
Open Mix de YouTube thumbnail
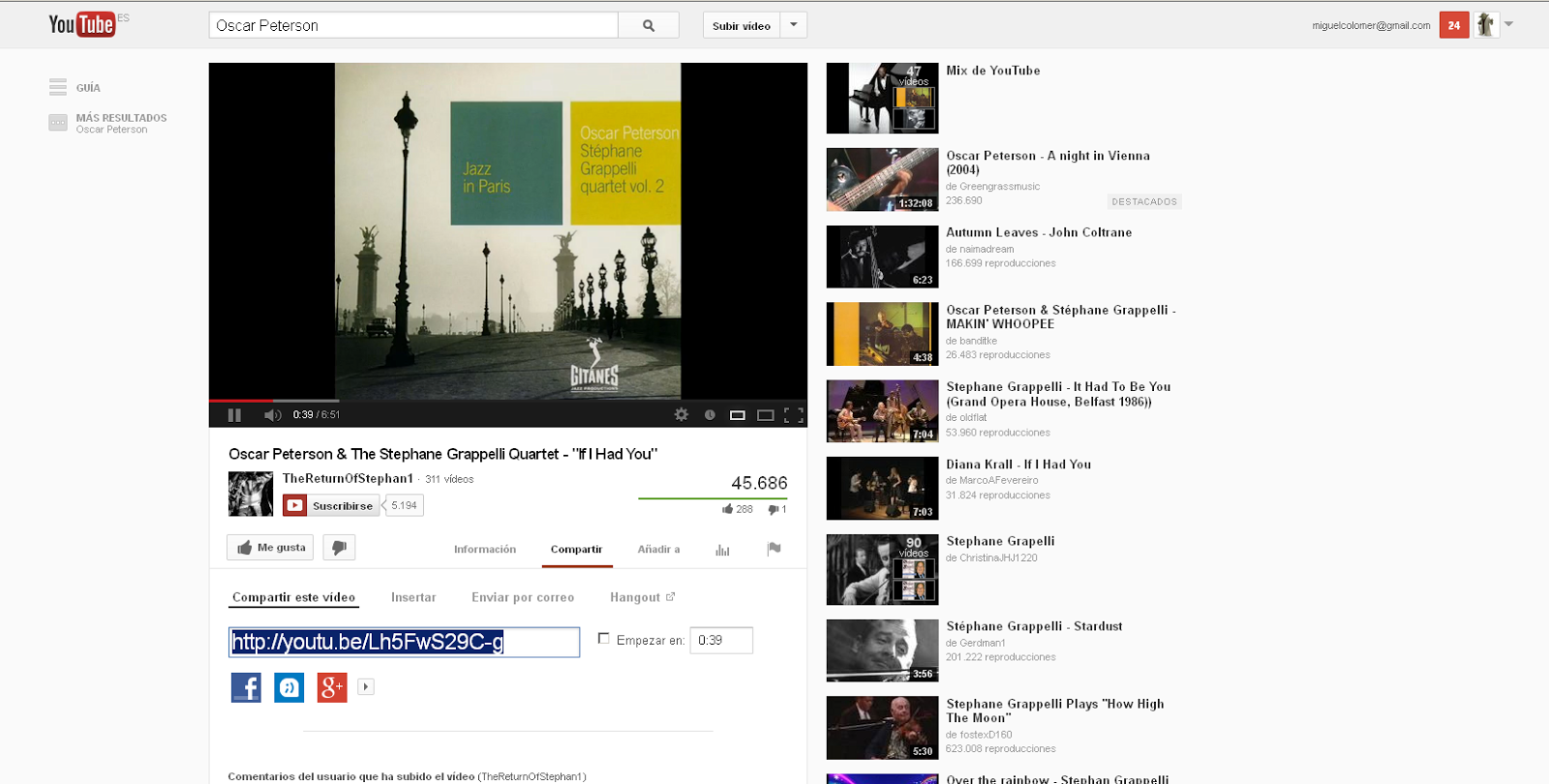pyautogui.click(x=882, y=98)
